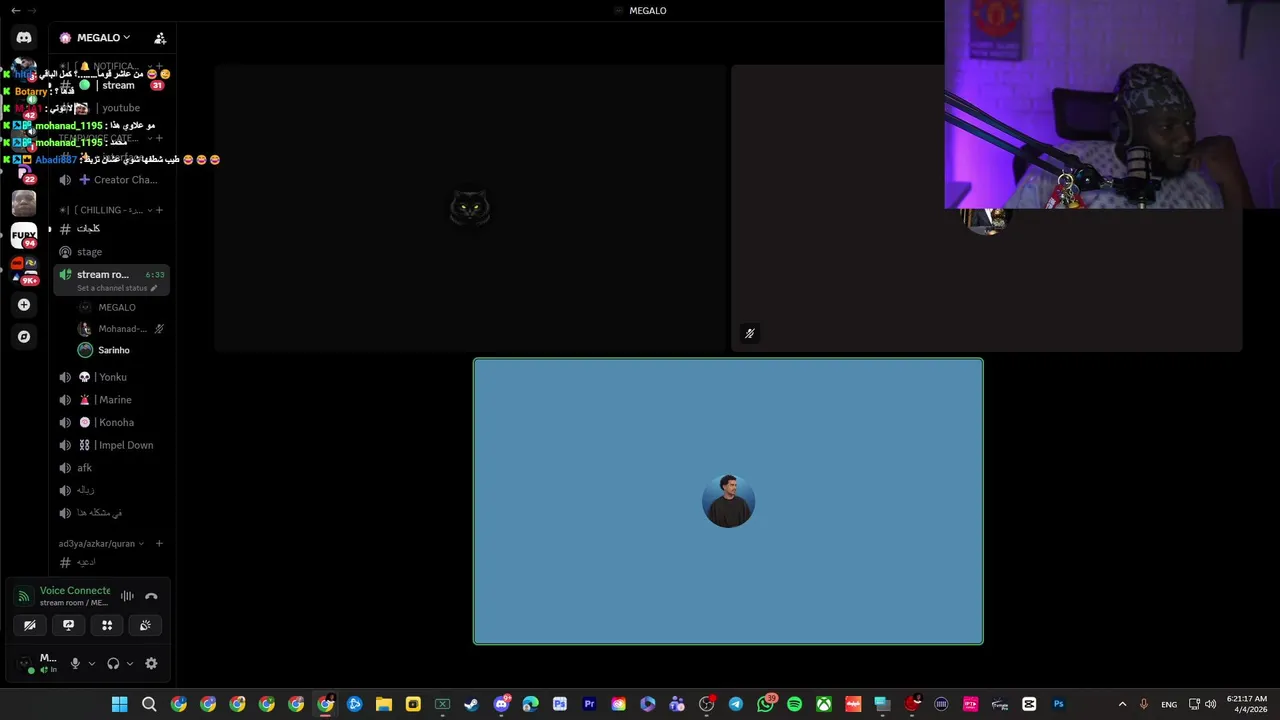Open Windows Start menu
The width and height of the screenshot is (1280, 720).
(120, 704)
